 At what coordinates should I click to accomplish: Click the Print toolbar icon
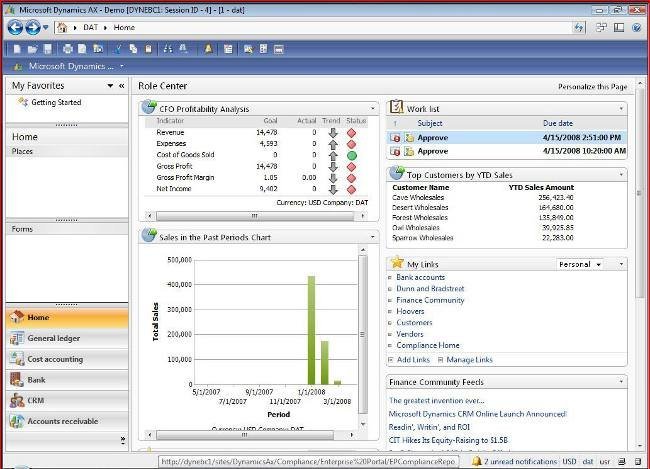tap(67, 49)
